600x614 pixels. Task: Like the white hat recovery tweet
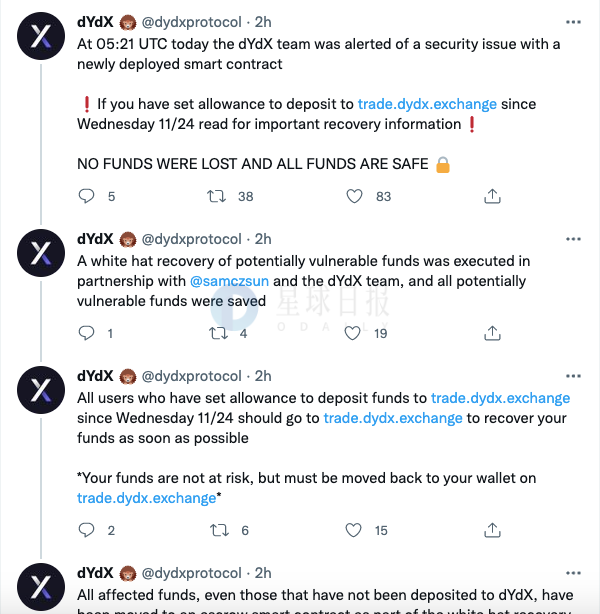click(x=352, y=333)
